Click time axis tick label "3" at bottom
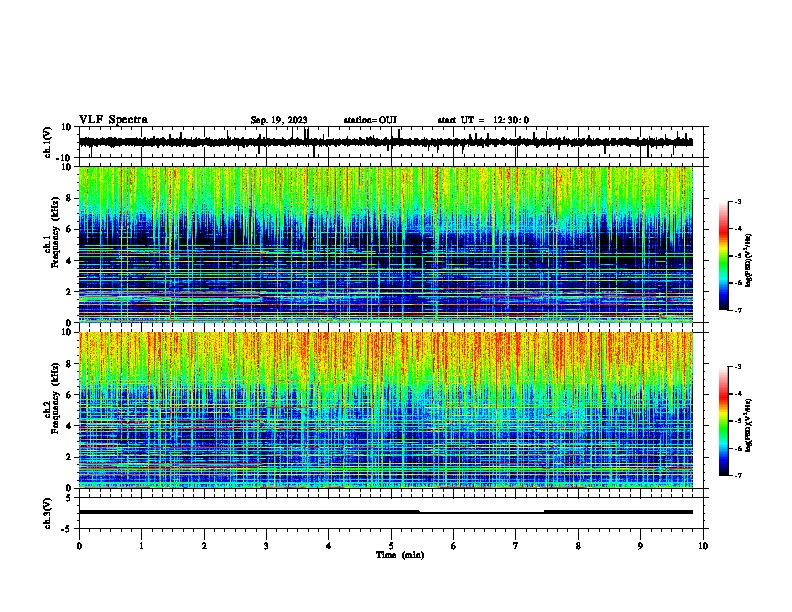Viewport: 792px width, 612px height. 266,546
